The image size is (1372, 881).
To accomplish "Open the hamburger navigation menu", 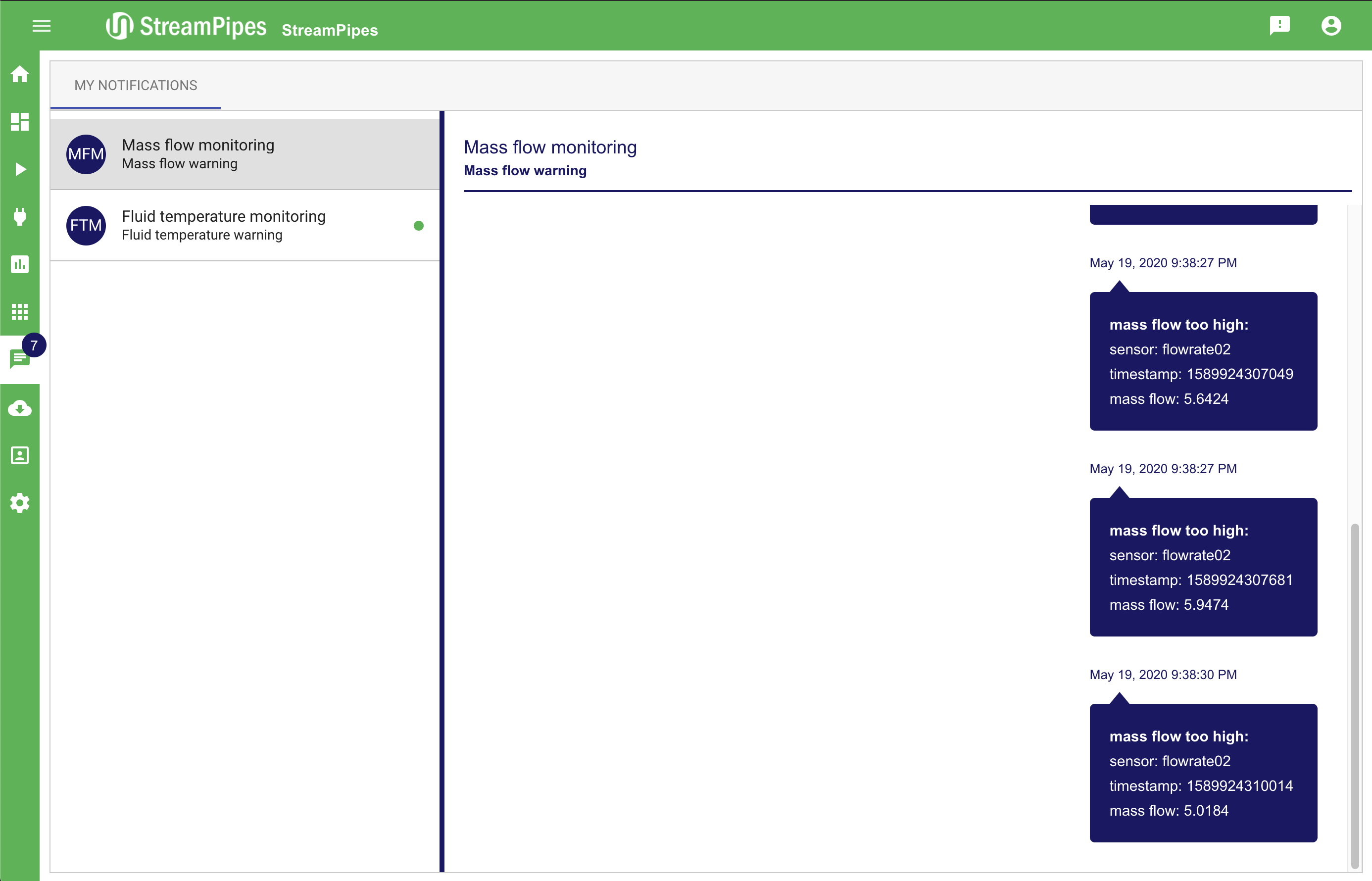I will 41,26.
